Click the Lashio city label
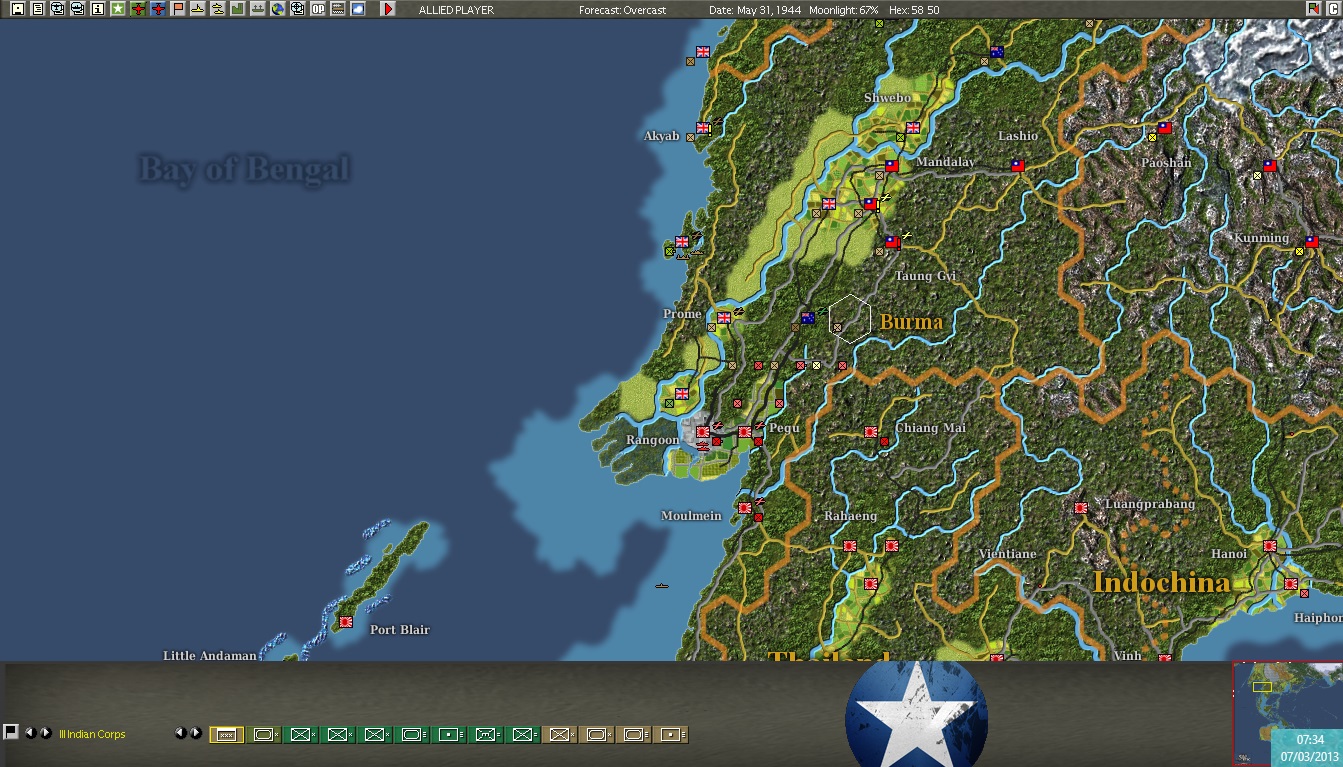The image size is (1343, 767). (1018, 136)
